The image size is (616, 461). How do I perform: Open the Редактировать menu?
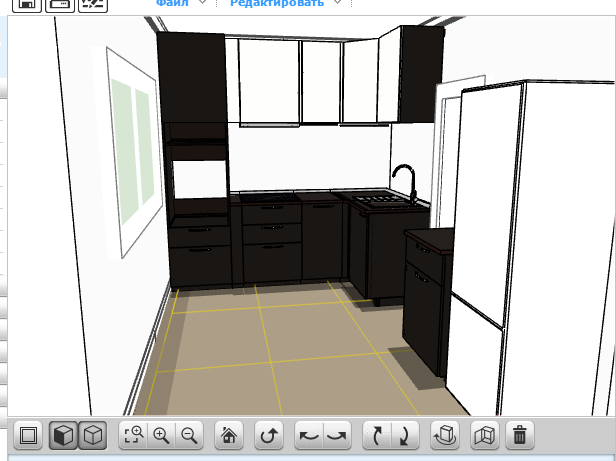tap(276, 4)
